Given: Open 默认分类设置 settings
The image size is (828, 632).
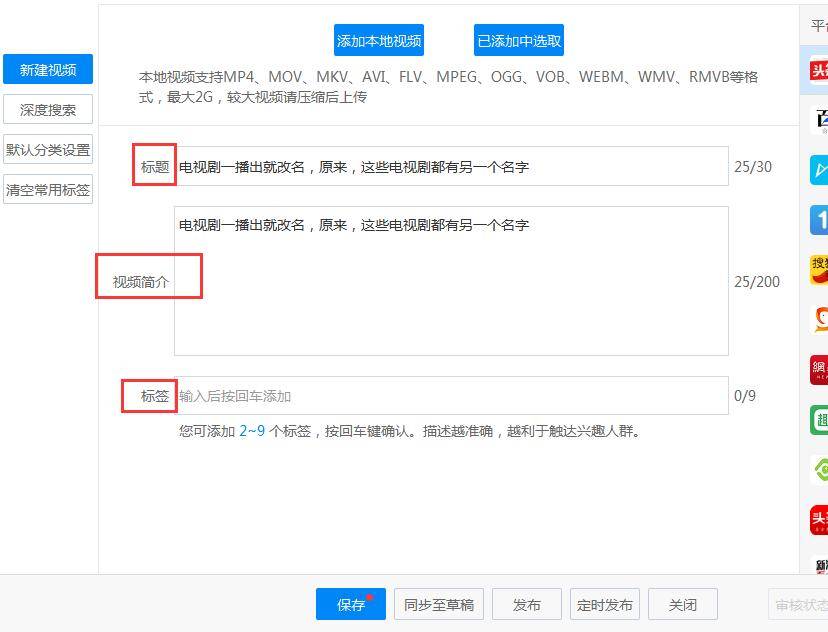Looking at the screenshot, I should pyautogui.click(x=48, y=150).
